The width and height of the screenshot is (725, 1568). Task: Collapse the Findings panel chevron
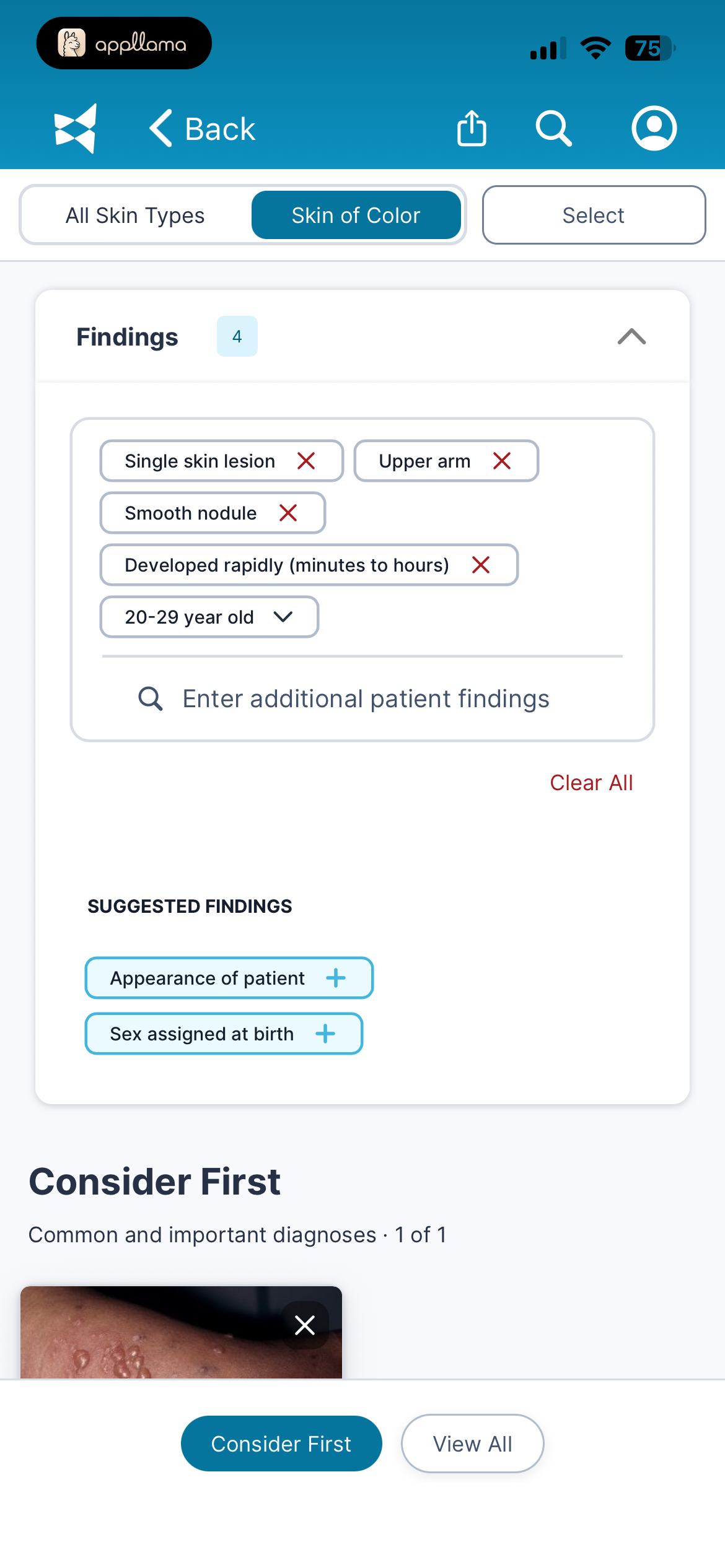point(632,336)
